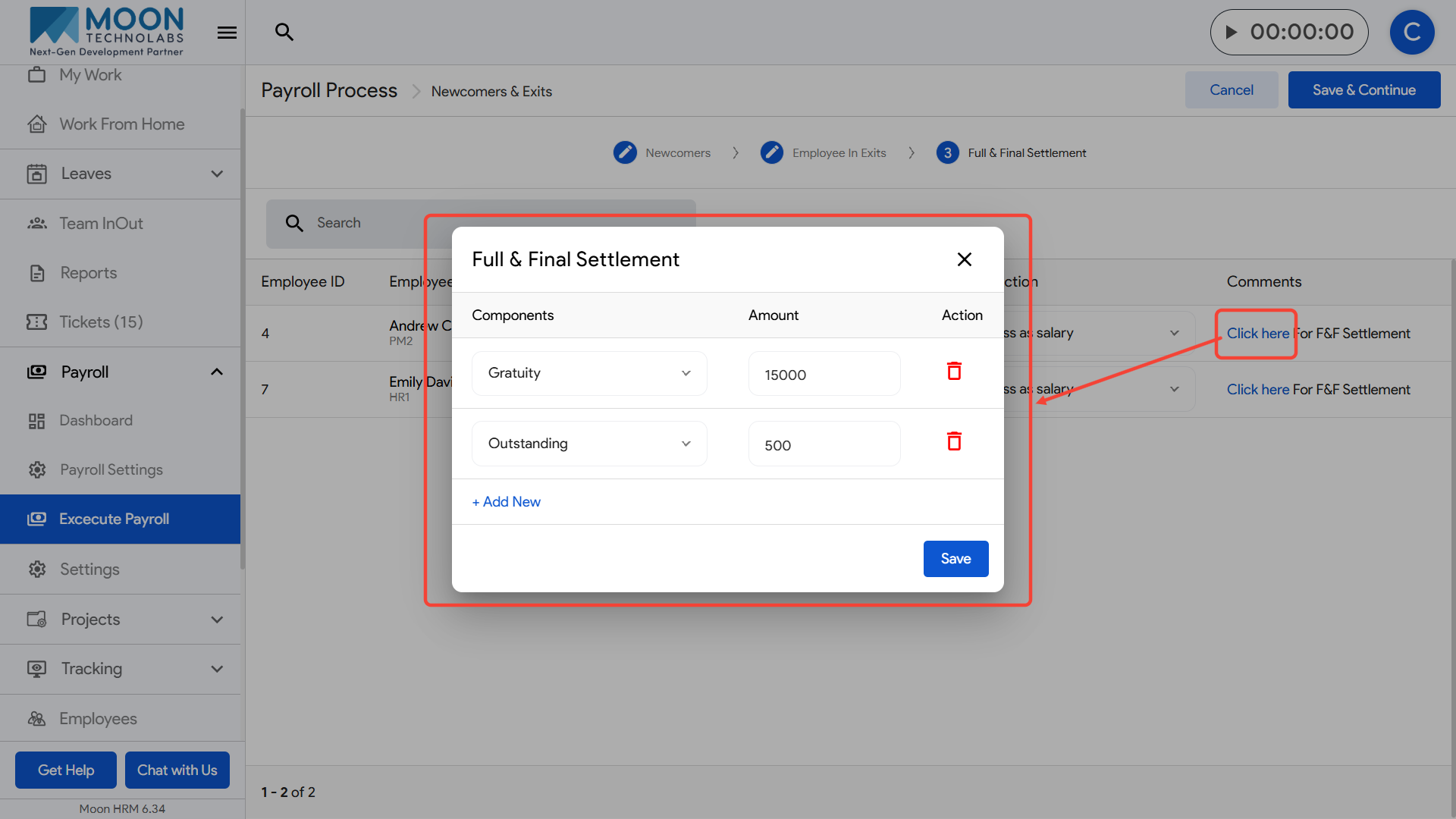Open the Gratuity component dropdown
The width and height of the screenshot is (1456, 819).
coord(589,373)
